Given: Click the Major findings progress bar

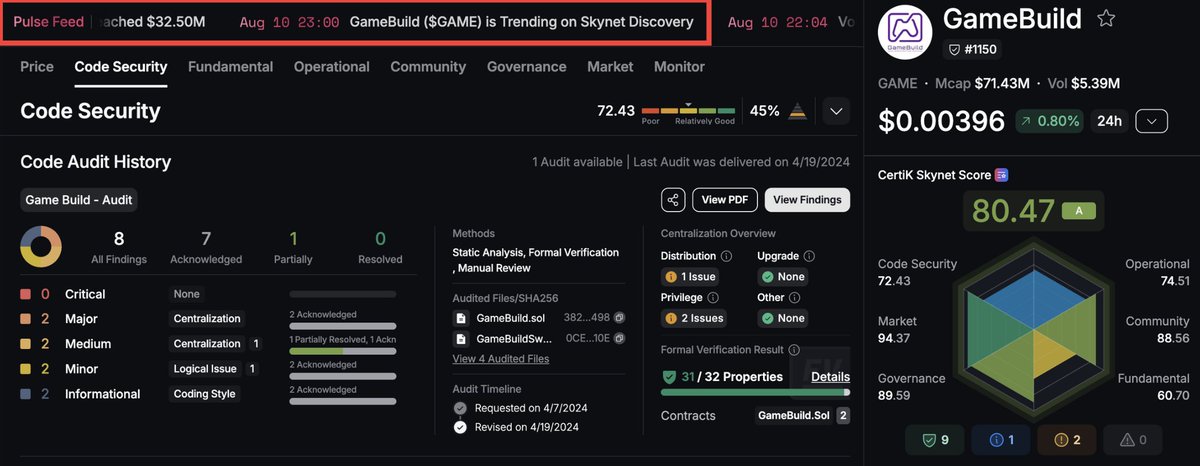Looking at the screenshot, I should (342, 327).
